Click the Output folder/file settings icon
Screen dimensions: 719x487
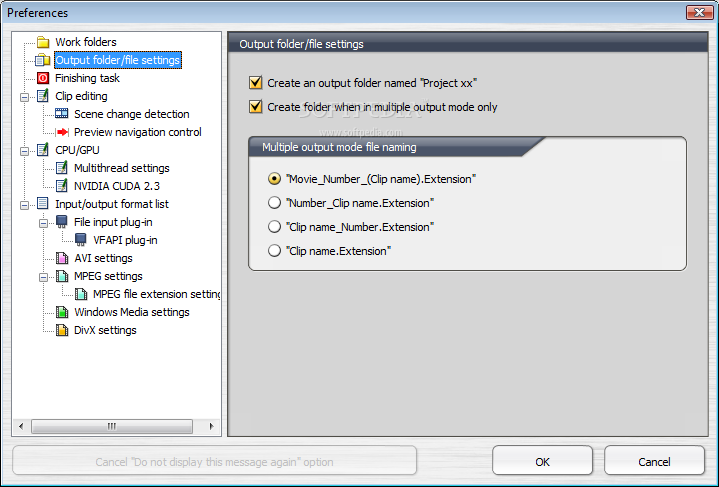(43, 60)
